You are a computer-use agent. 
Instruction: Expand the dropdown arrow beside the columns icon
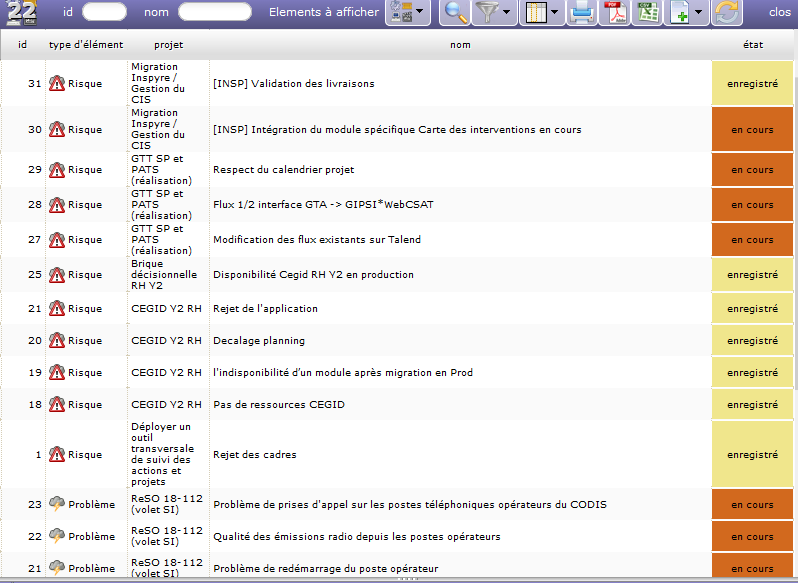point(554,13)
